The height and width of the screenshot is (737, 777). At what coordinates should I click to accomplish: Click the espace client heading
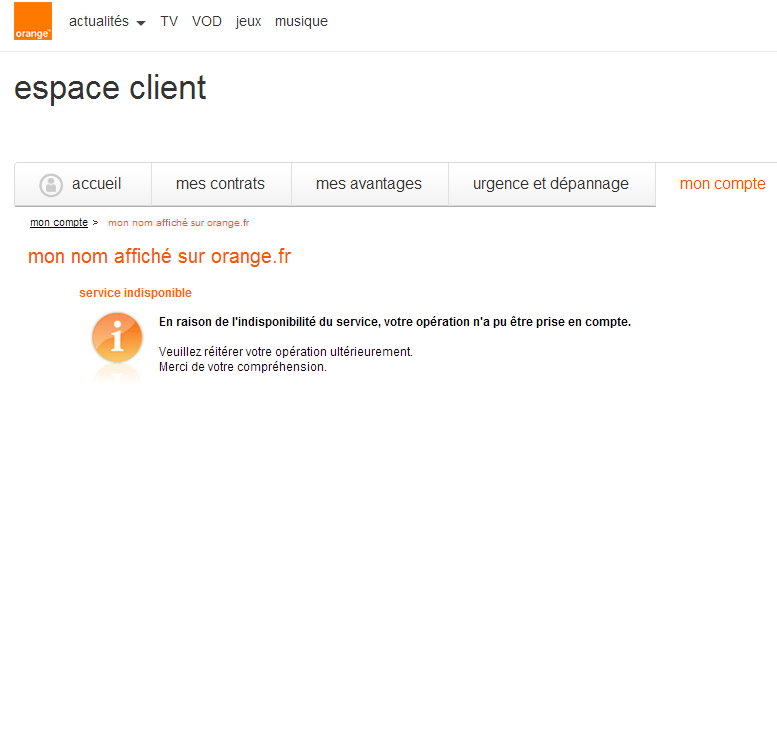click(x=110, y=89)
